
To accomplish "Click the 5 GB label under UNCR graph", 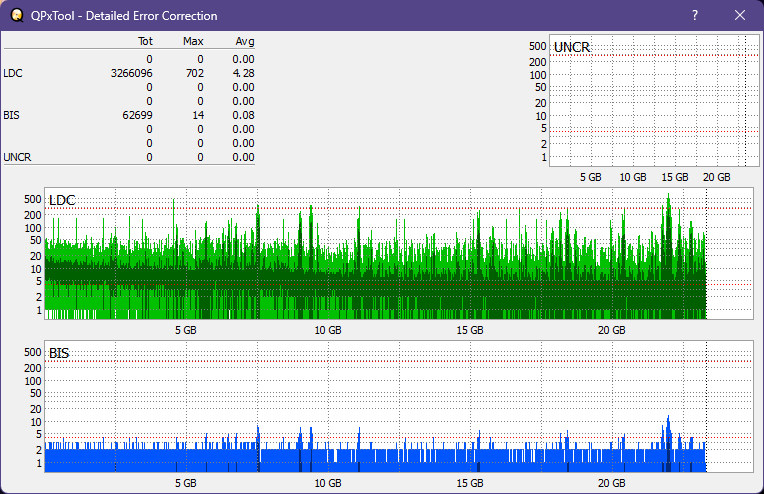I will [591, 177].
